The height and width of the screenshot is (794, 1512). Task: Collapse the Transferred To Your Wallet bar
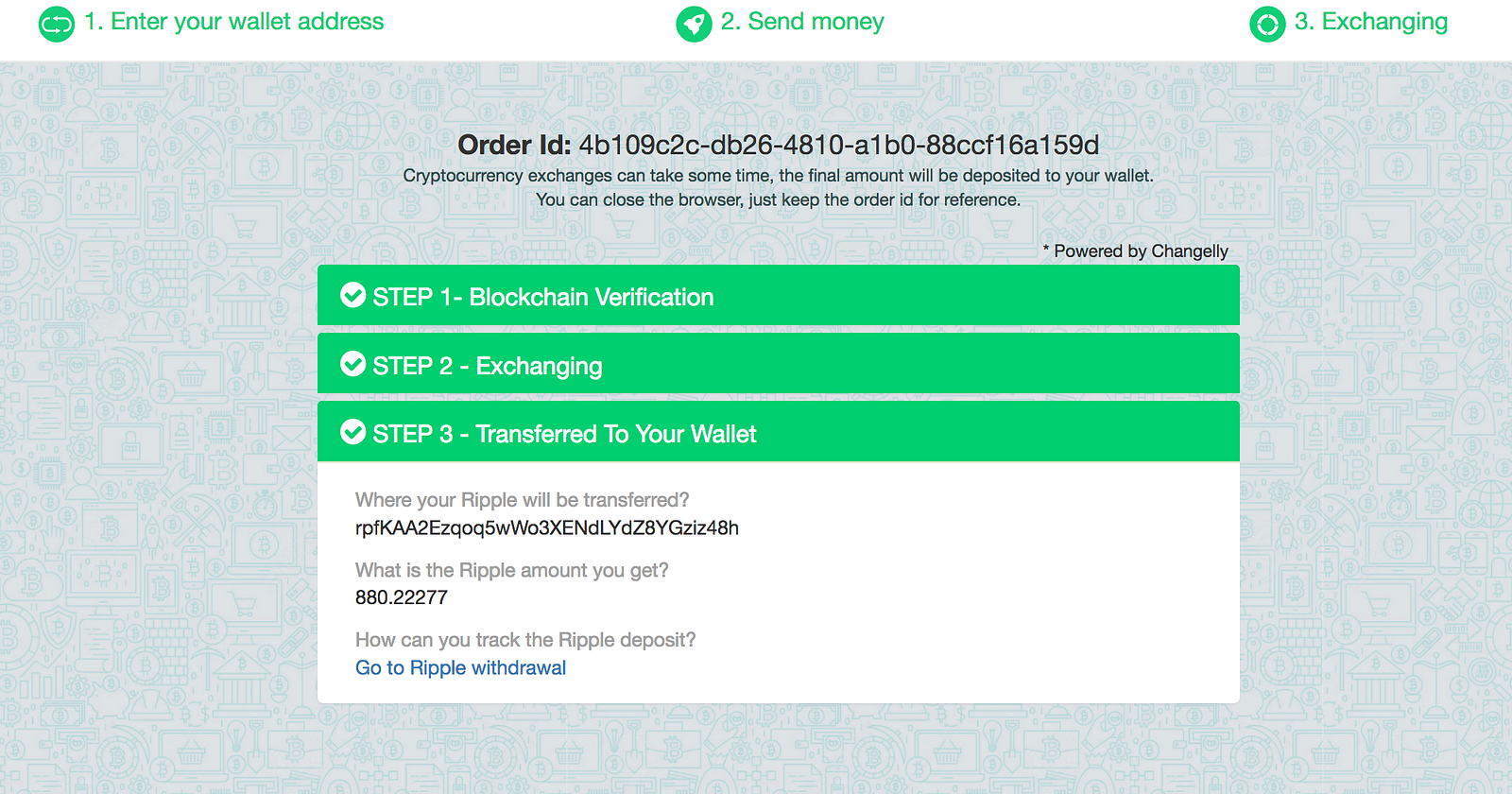coord(779,432)
